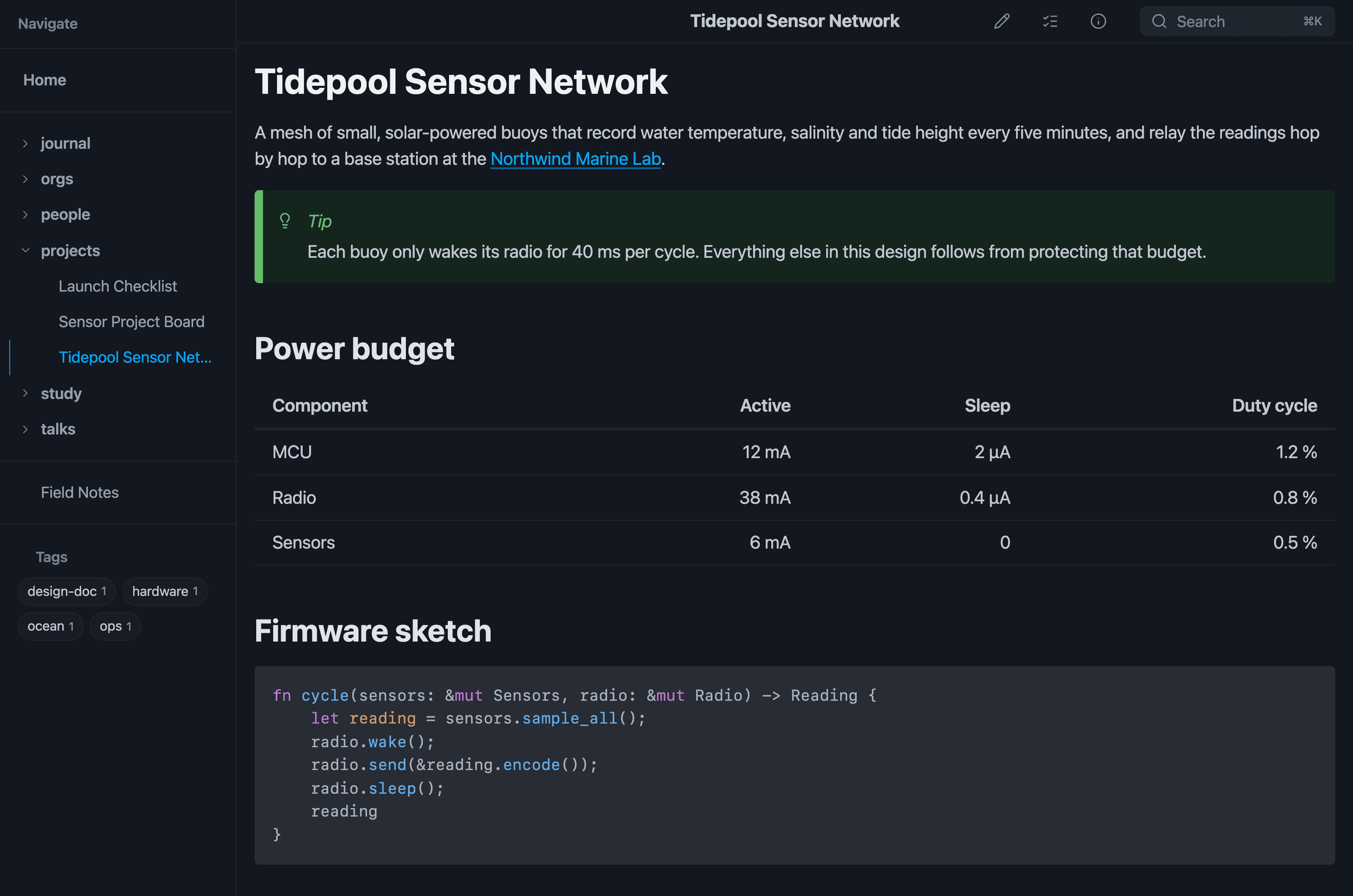Image resolution: width=1353 pixels, height=896 pixels.
Task: Click the orgs folder label
Action: pos(57,179)
